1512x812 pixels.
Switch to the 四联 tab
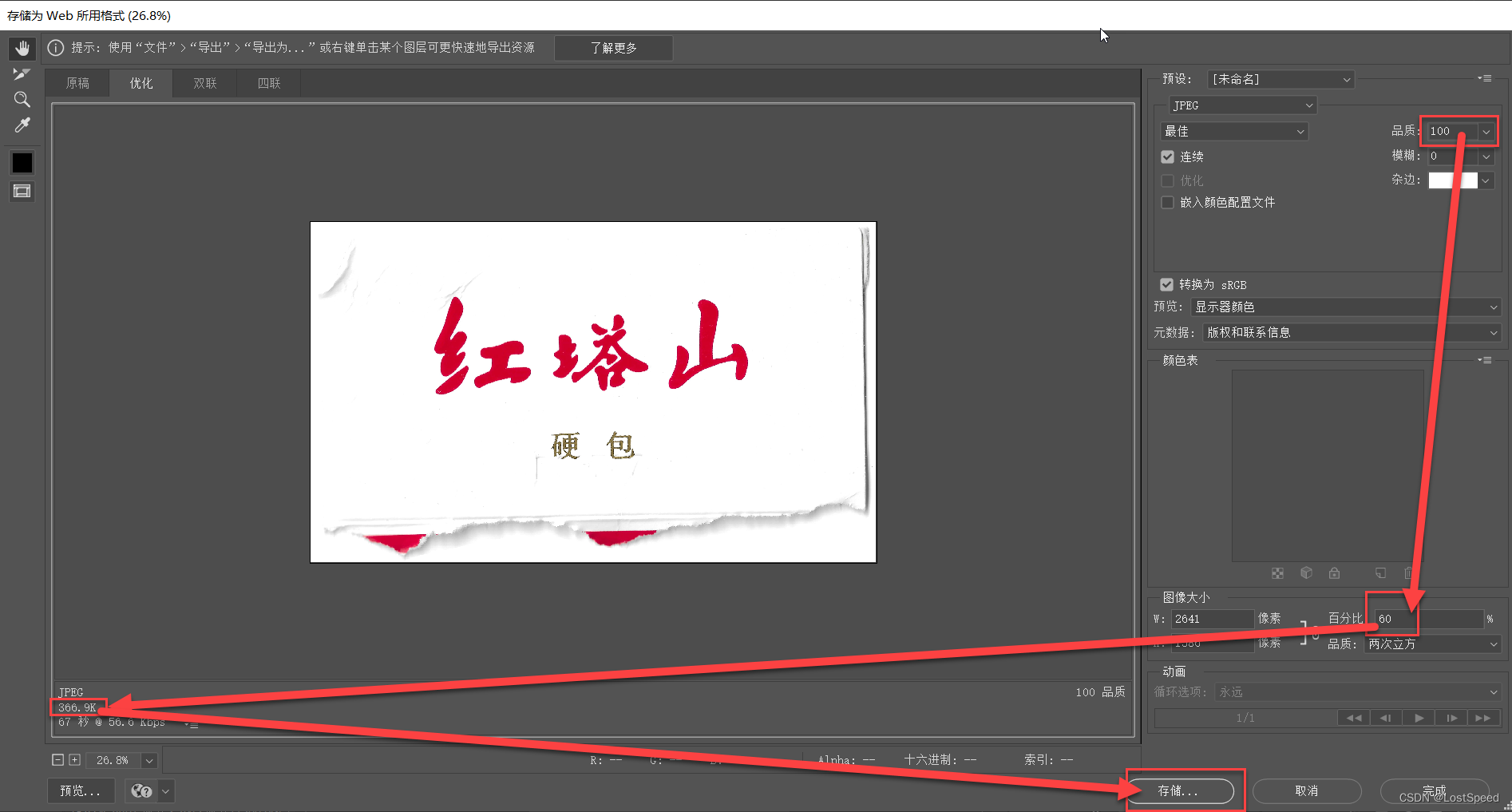pyautogui.click(x=269, y=83)
